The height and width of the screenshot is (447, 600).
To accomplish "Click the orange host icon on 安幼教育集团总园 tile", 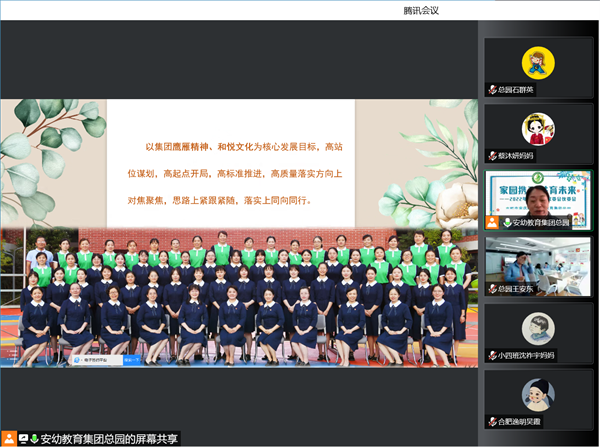I will point(493,223).
